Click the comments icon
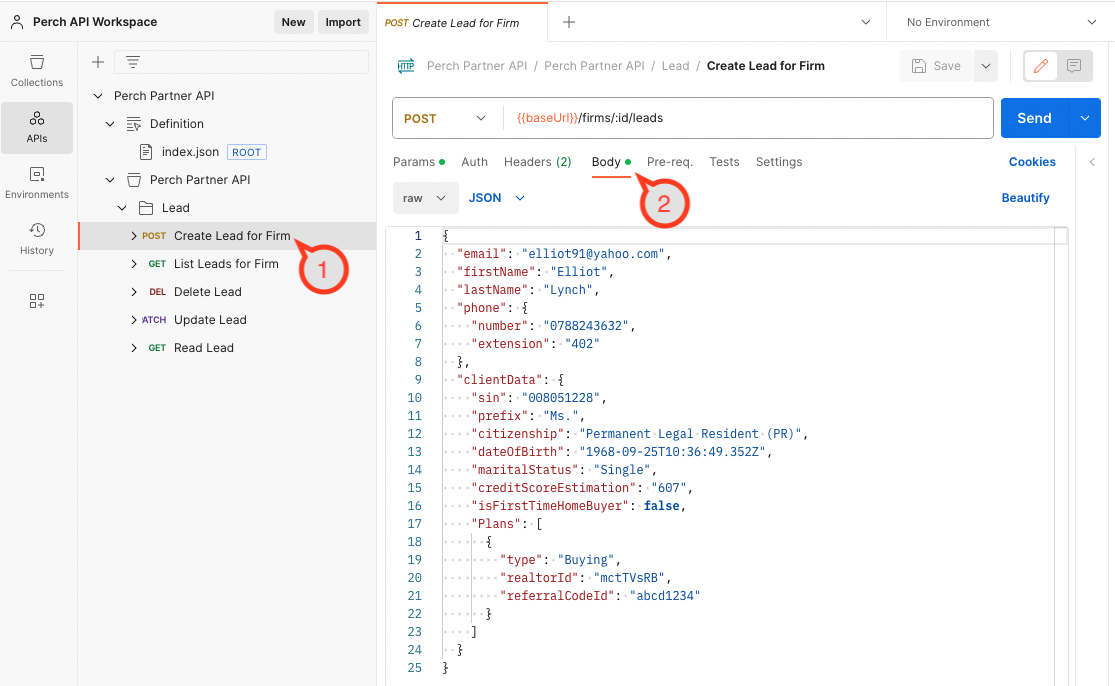1115x686 pixels. click(1074, 66)
